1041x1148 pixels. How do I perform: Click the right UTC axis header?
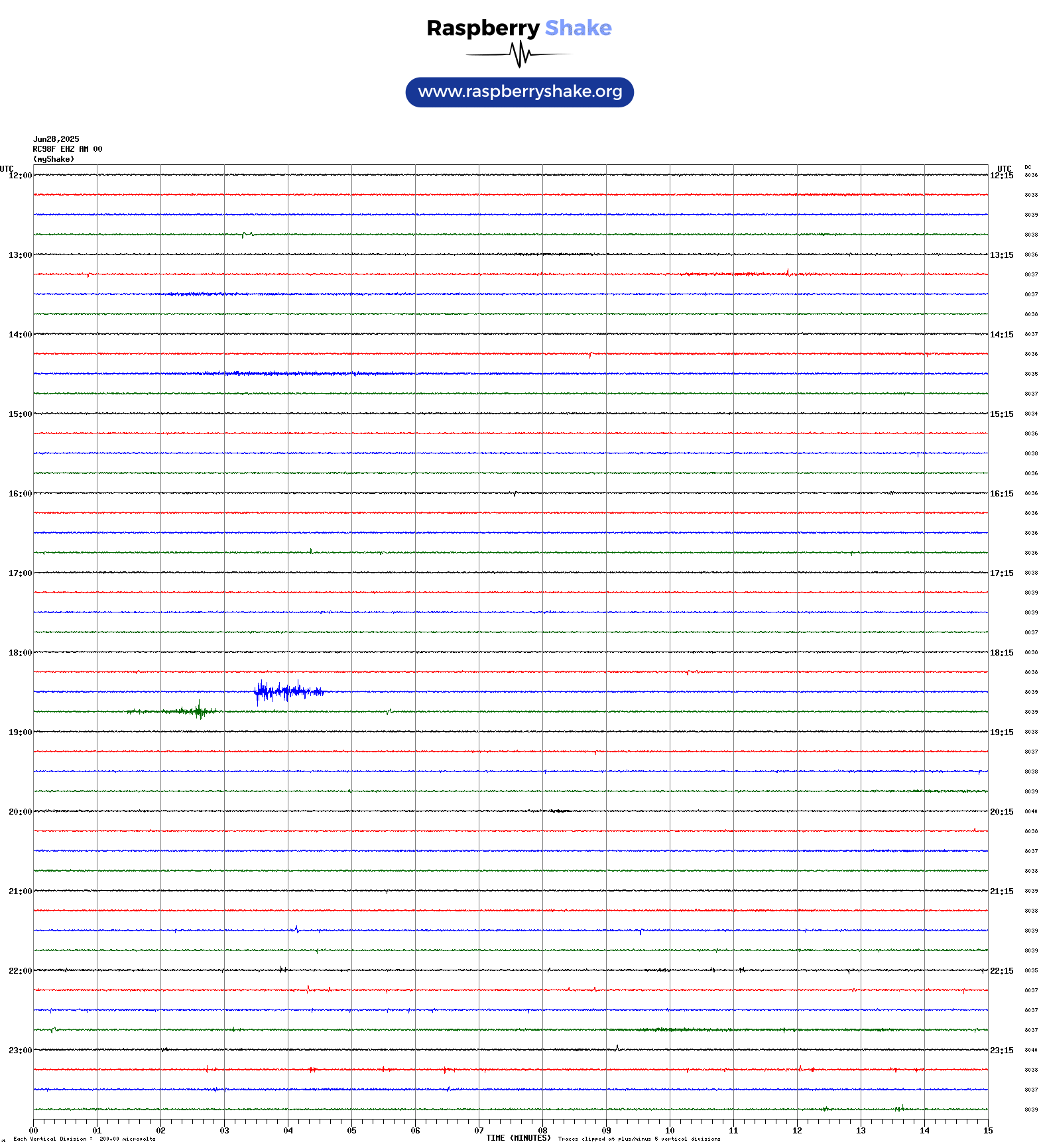click(x=1005, y=168)
